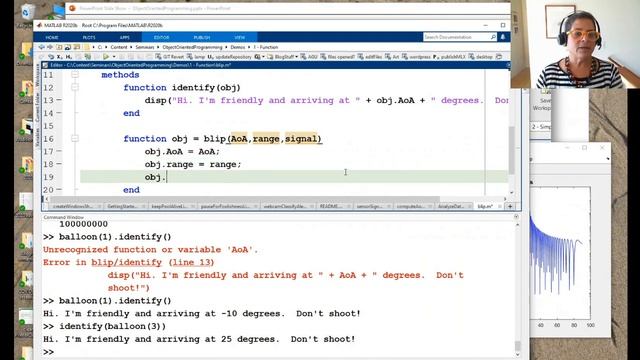The height and width of the screenshot is (360, 640).
Task: Click the green Run arrow in quick toolbar
Action: pos(106,57)
